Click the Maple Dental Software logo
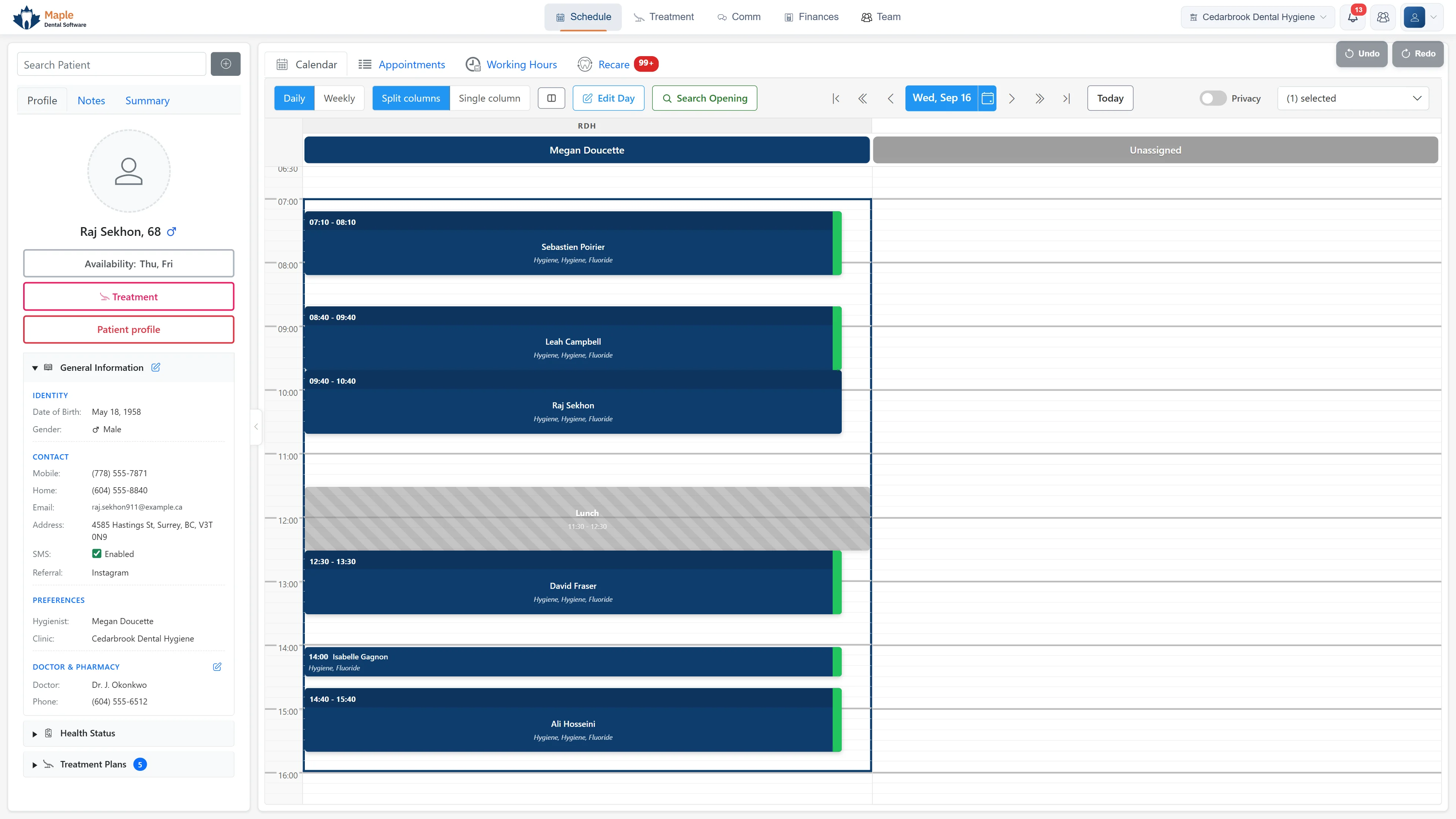 click(50, 17)
